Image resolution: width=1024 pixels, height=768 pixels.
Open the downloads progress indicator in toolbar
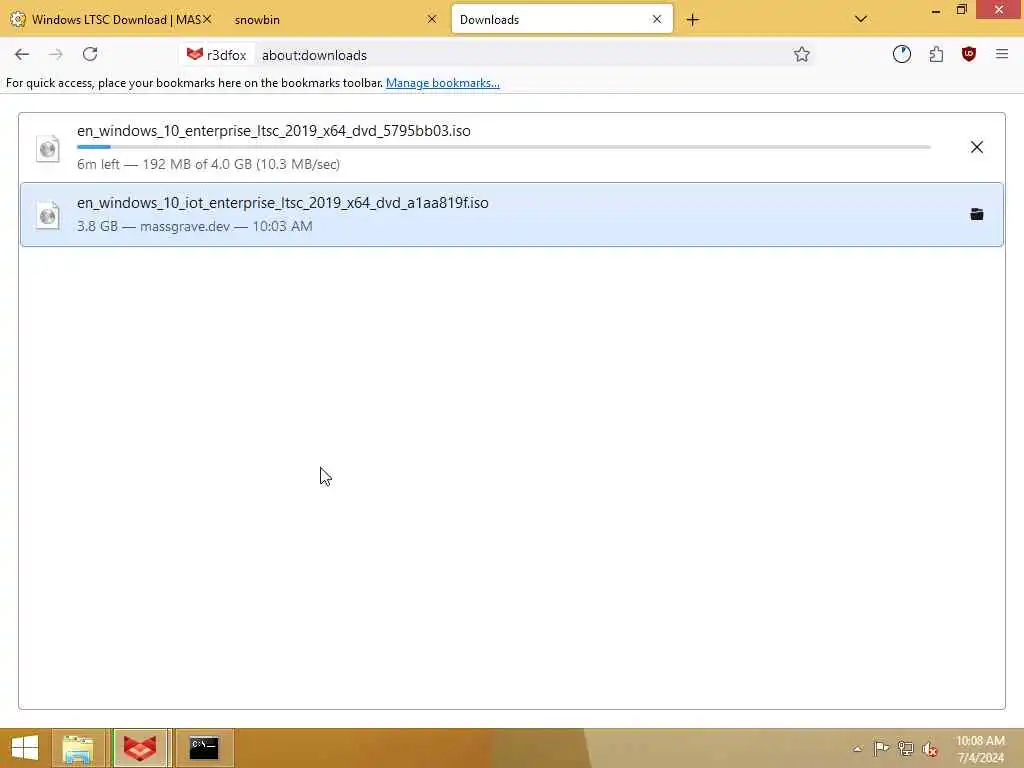coord(902,54)
